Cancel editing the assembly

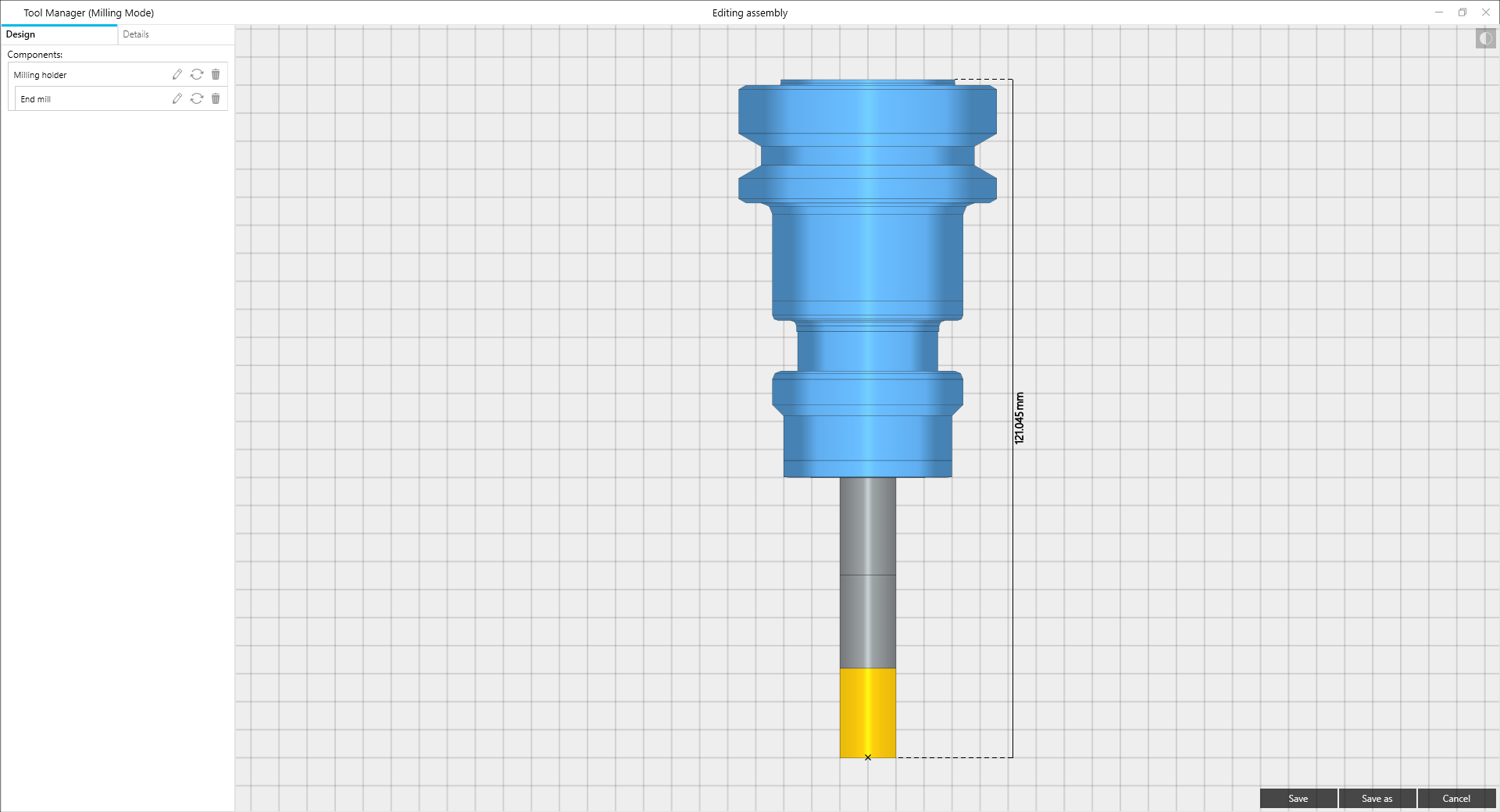click(1456, 798)
